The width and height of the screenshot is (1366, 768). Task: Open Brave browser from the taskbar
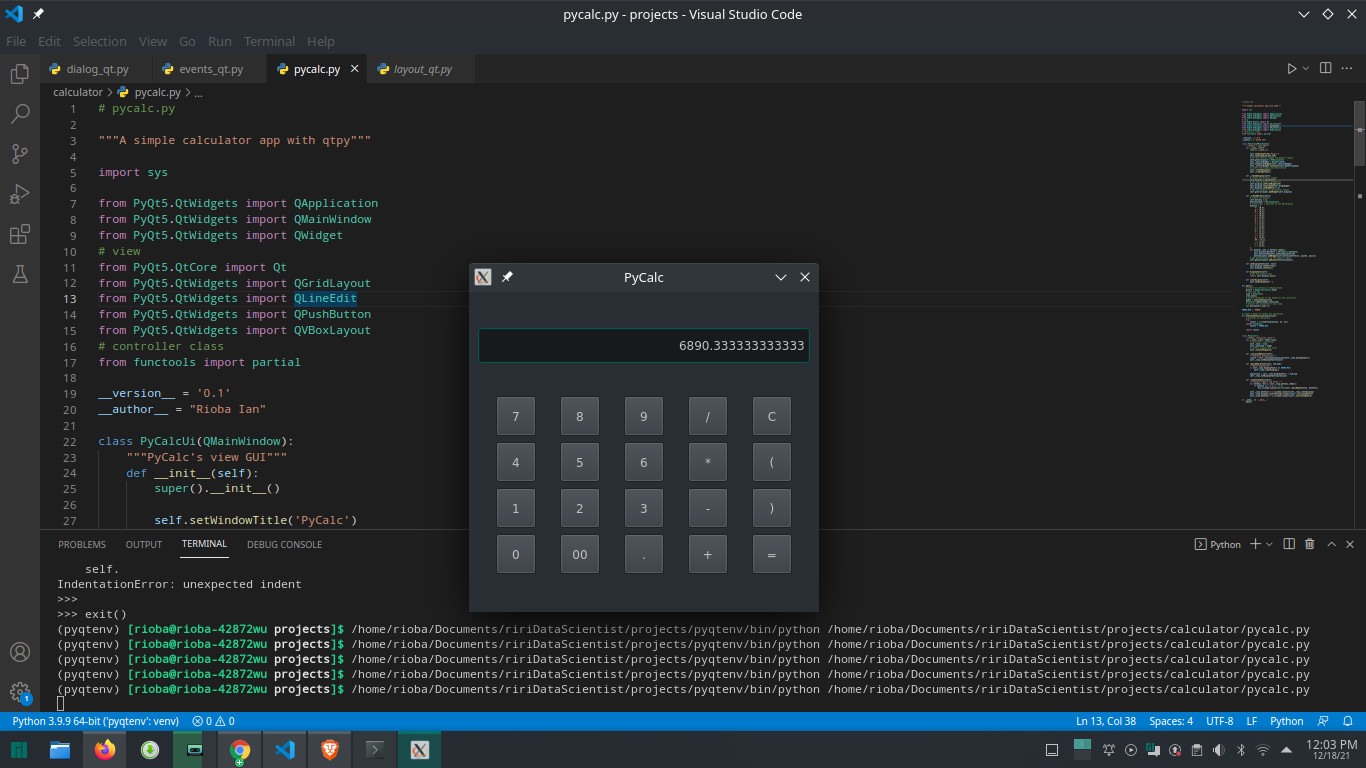[330, 749]
